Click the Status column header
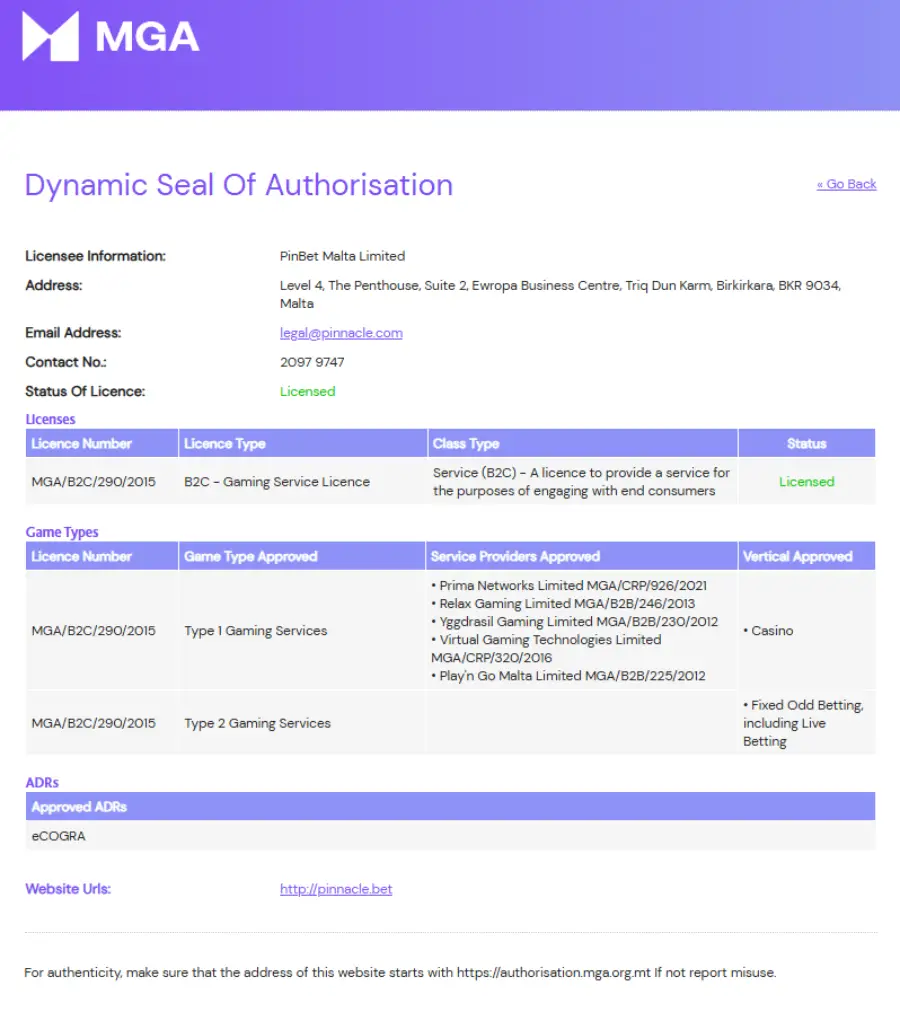 806,443
